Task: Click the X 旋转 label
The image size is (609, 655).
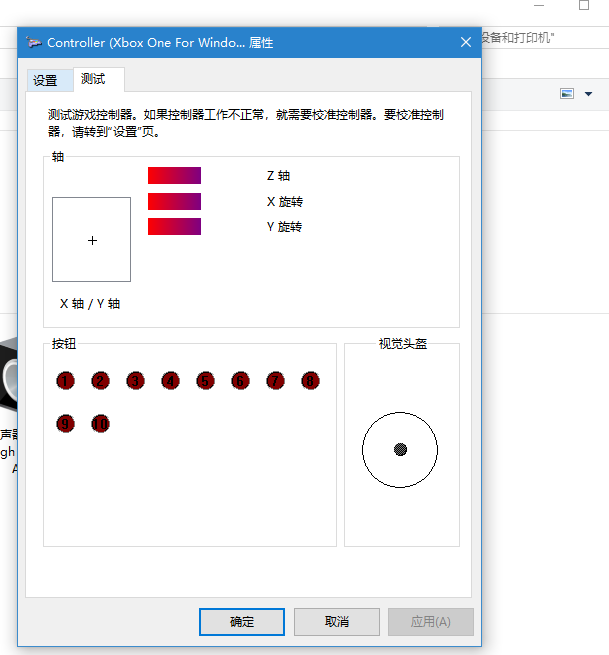Action: point(285,202)
